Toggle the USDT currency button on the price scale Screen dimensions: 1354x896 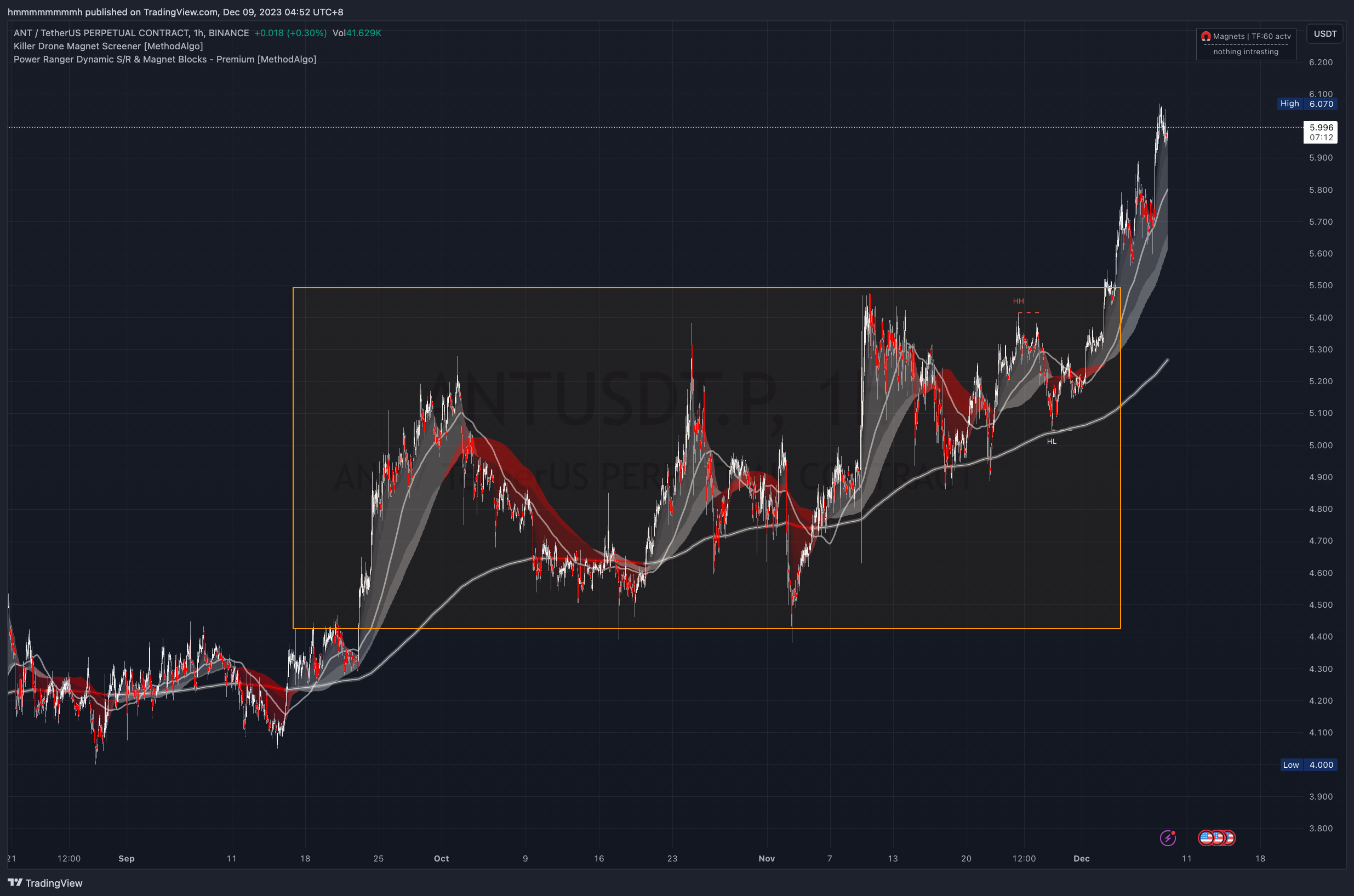pyautogui.click(x=1324, y=33)
